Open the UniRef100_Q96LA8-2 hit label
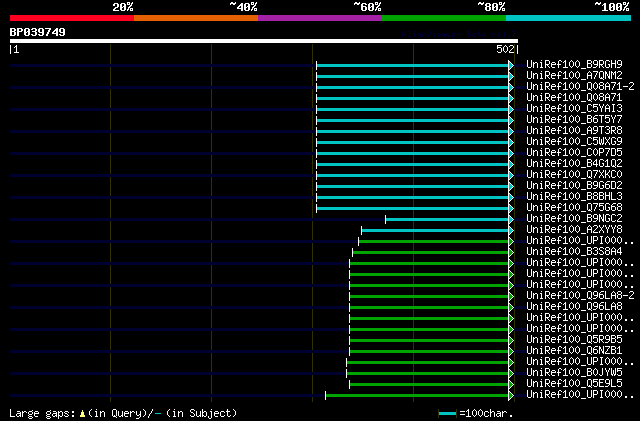The width and height of the screenshot is (640, 421). click(580, 295)
